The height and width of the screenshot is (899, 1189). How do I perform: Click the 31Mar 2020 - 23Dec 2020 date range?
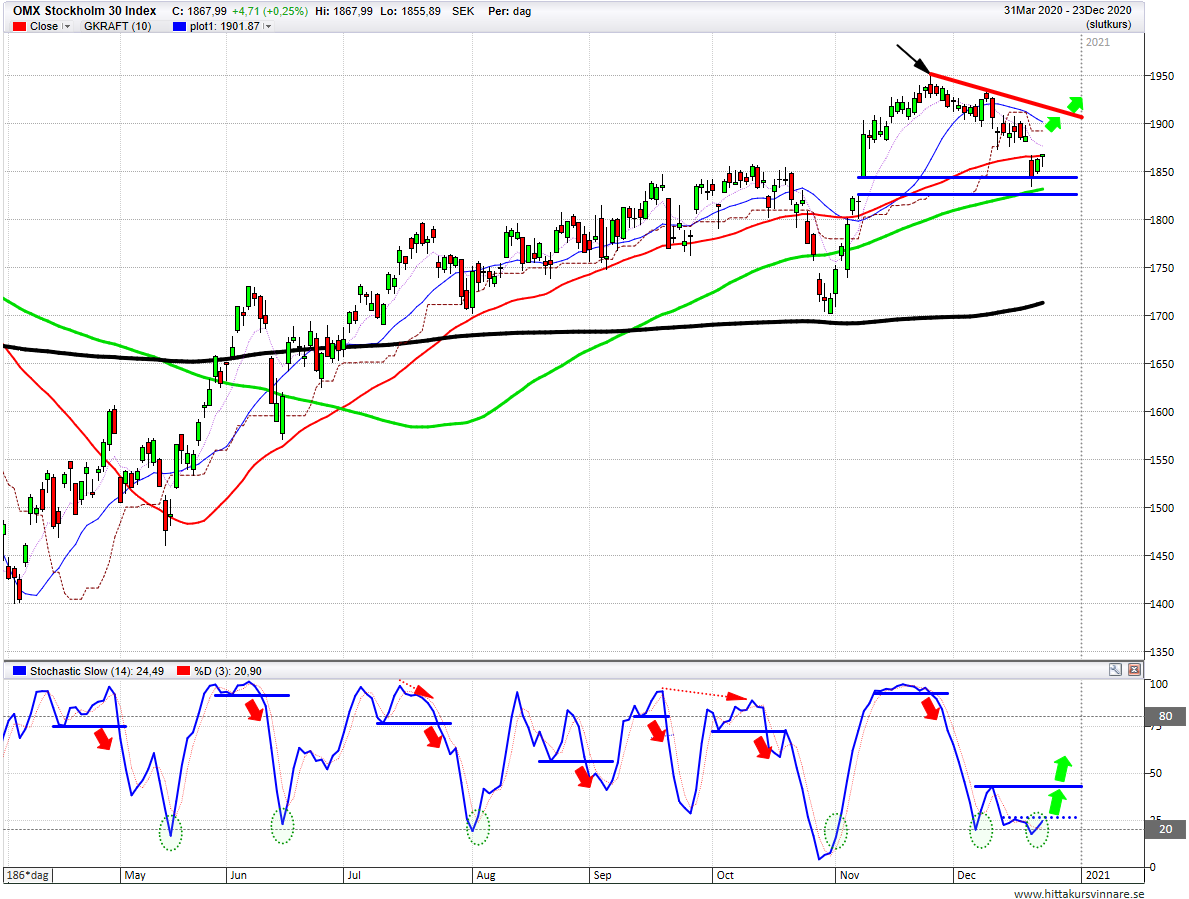1068,11
